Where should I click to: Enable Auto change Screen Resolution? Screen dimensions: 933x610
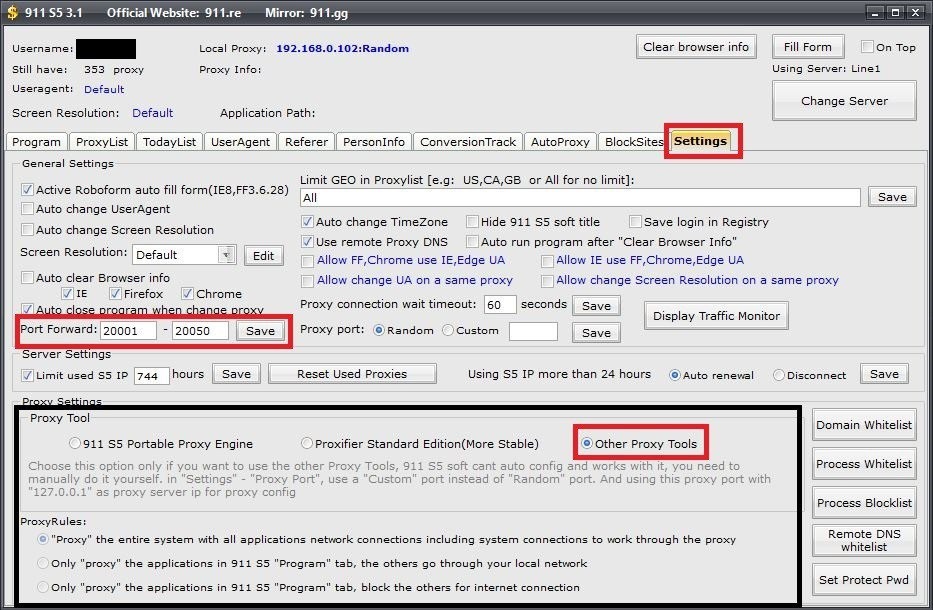point(27,230)
